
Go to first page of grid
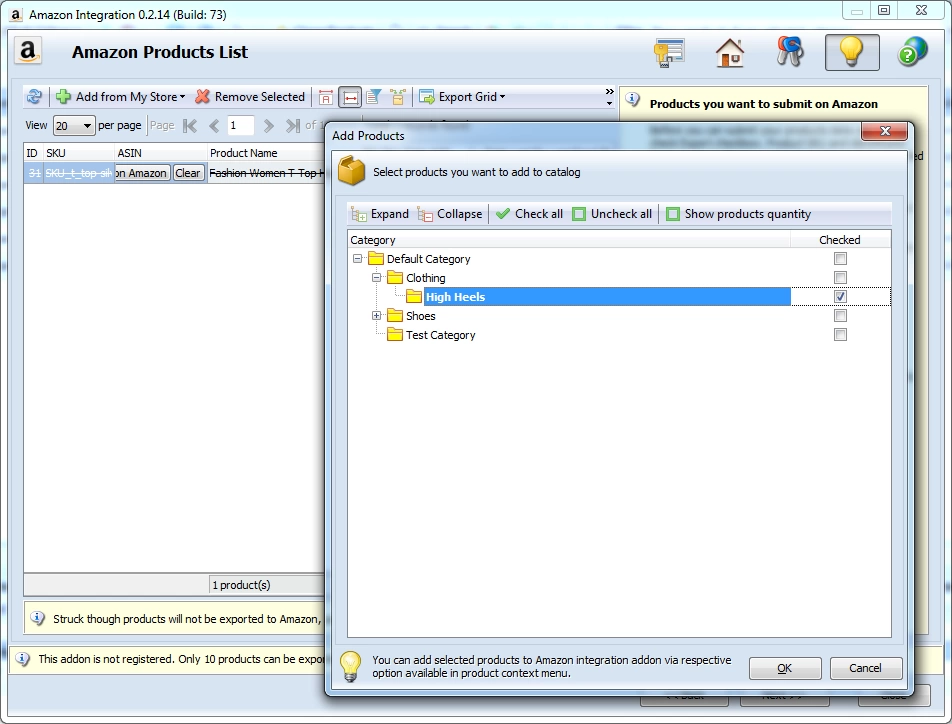[190, 126]
